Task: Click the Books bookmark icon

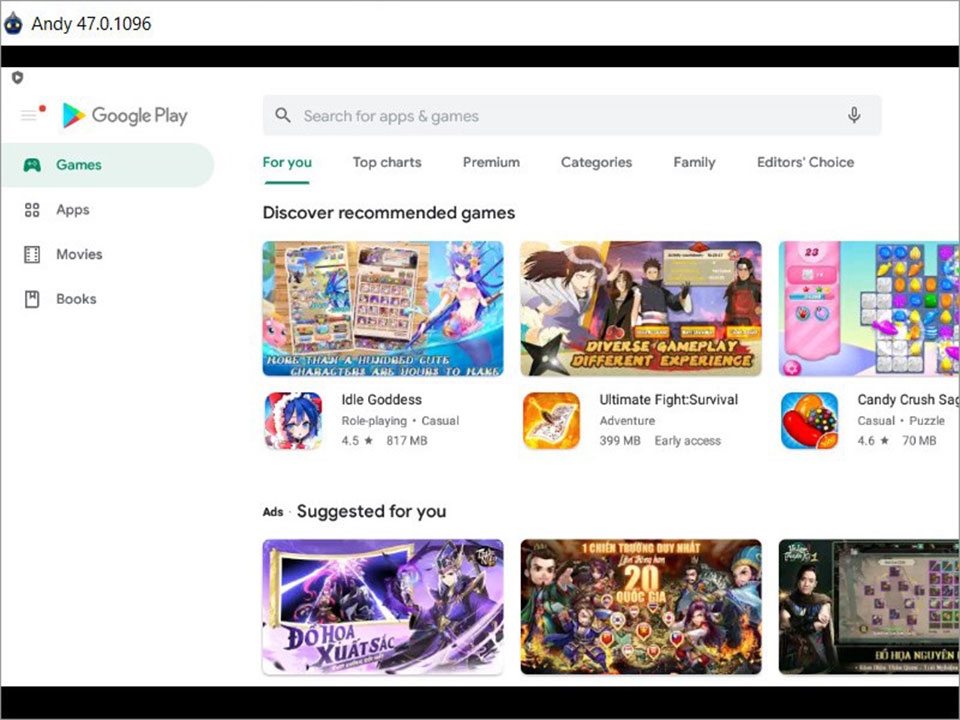Action: pos(32,299)
